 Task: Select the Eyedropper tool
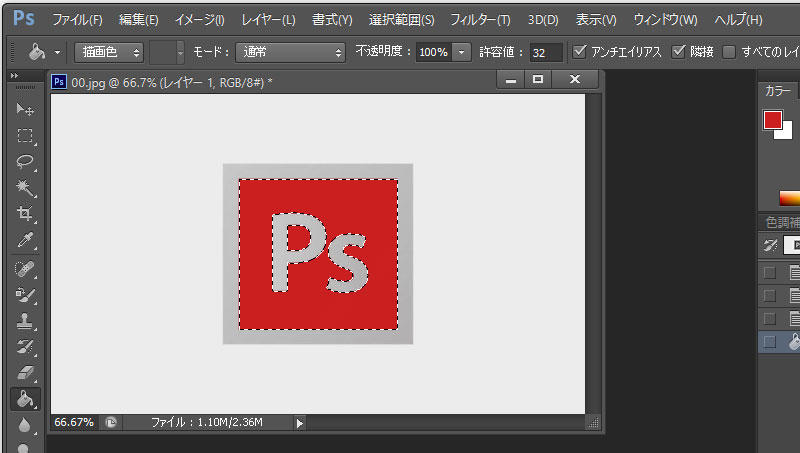[x=24, y=239]
